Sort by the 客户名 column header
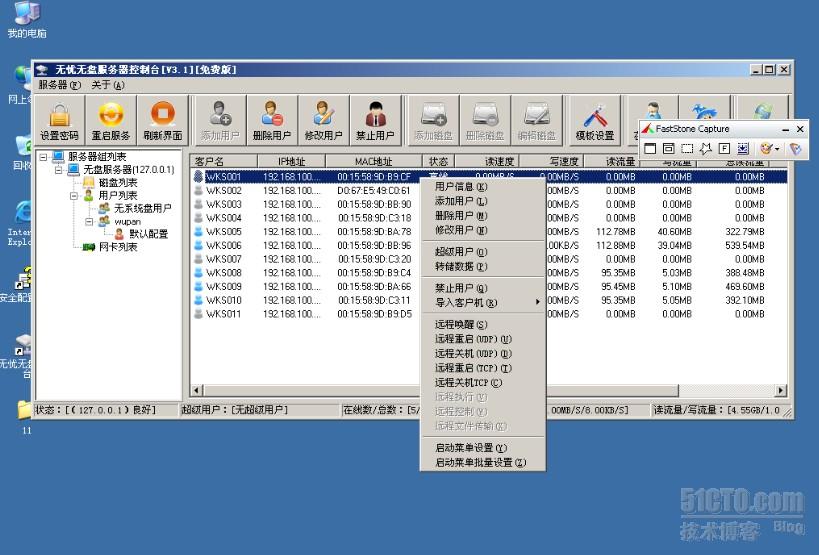The height and width of the screenshot is (555, 819). (224, 161)
